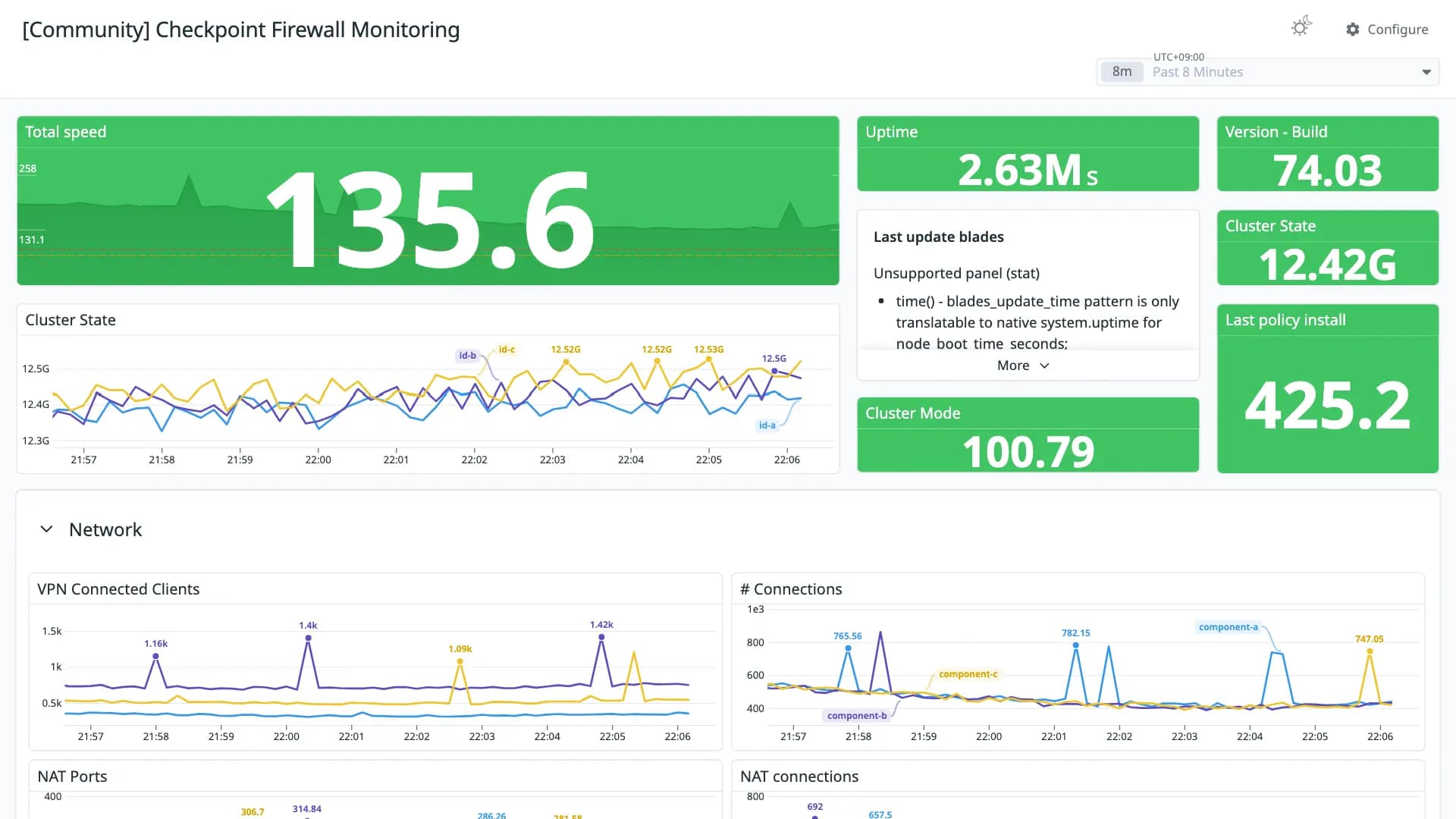Viewport: 1456px width, 819px height.
Task: Click the NAT Ports panel title
Action: click(72, 777)
